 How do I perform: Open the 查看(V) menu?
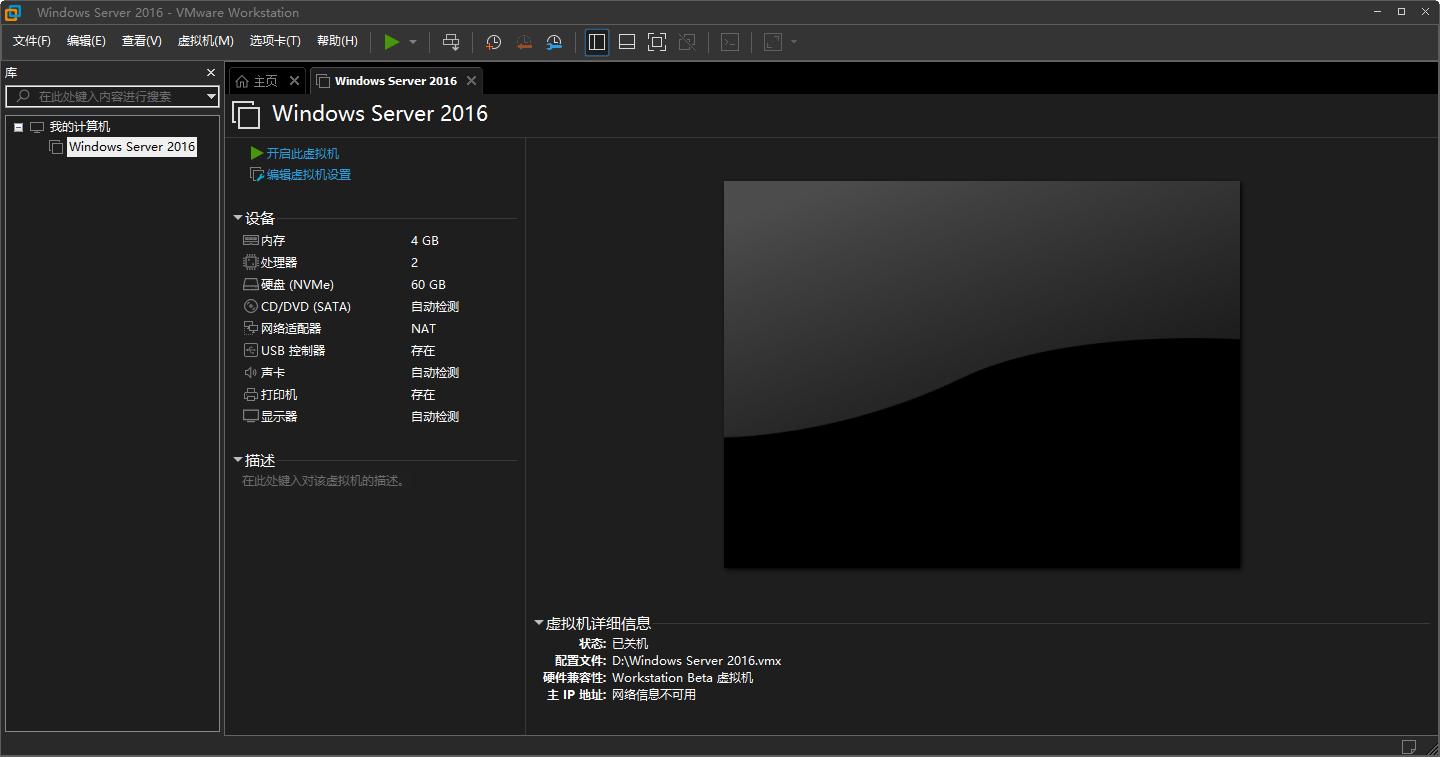pos(142,41)
